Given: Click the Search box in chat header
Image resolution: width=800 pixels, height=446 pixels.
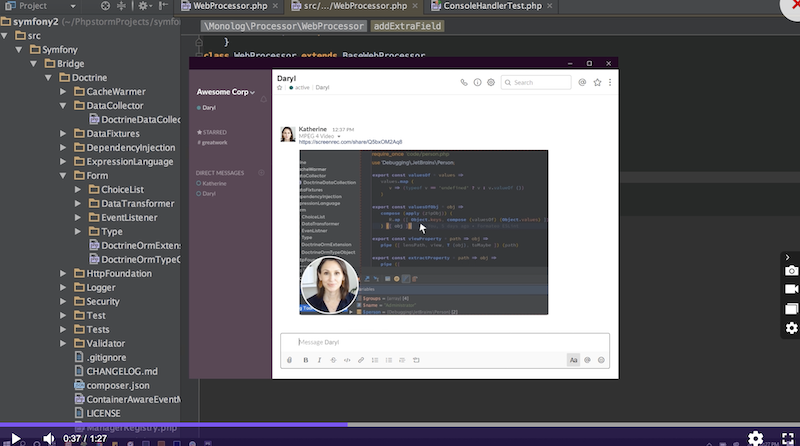Looking at the screenshot, I should click(x=536, y=82).
